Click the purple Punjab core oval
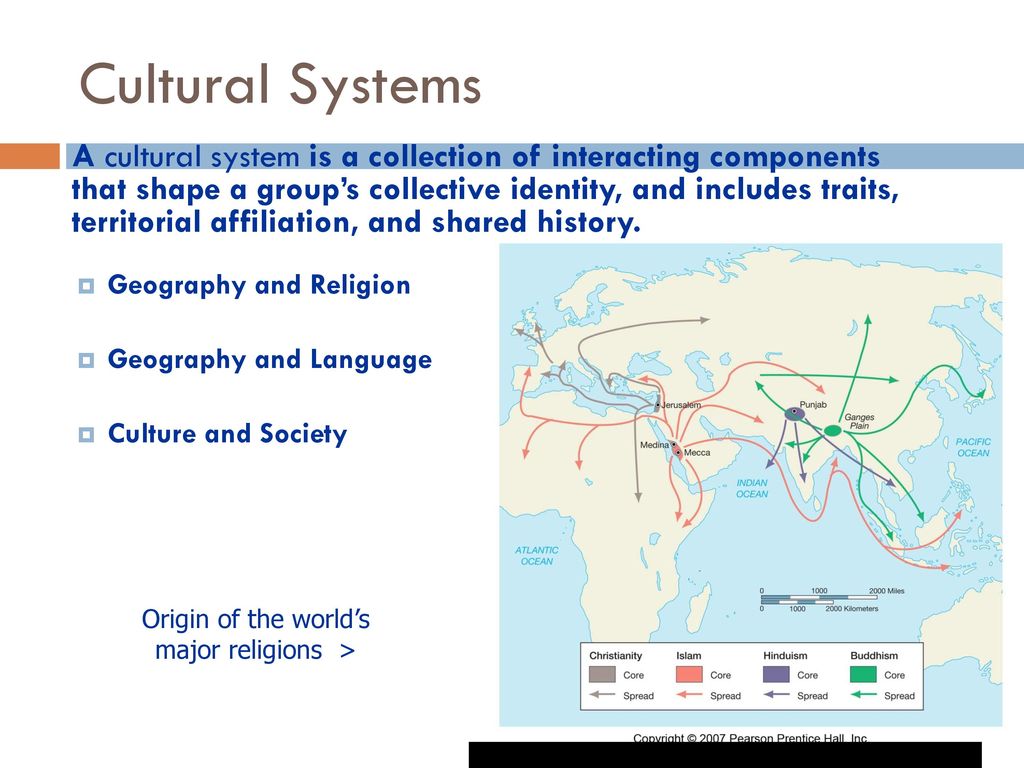1024x768 pixels. tap(794, 413)
